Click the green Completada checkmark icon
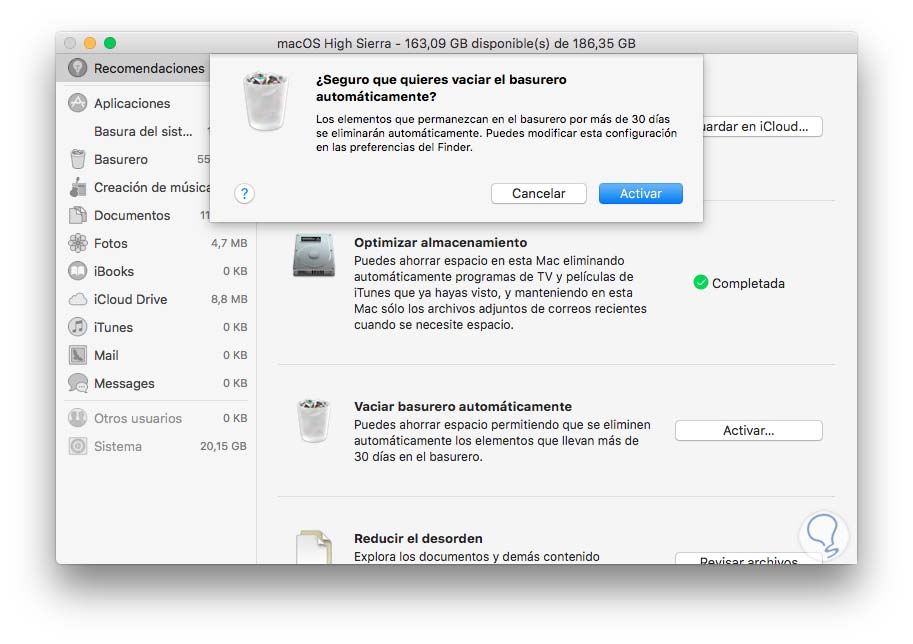This screenshot has height=644, width=913. pyautogui.click(x=701, y=283)
